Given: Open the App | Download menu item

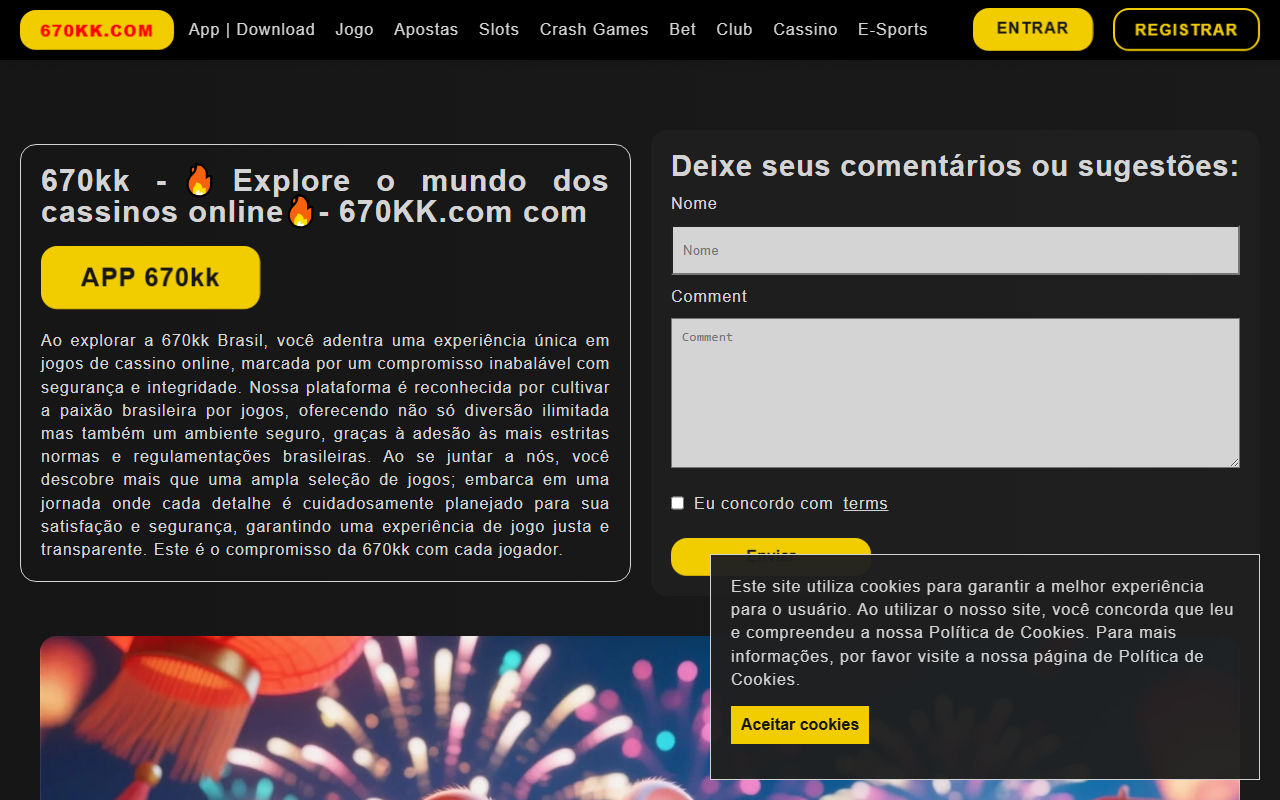Looking at the screenshot, I should coord(251,30).
